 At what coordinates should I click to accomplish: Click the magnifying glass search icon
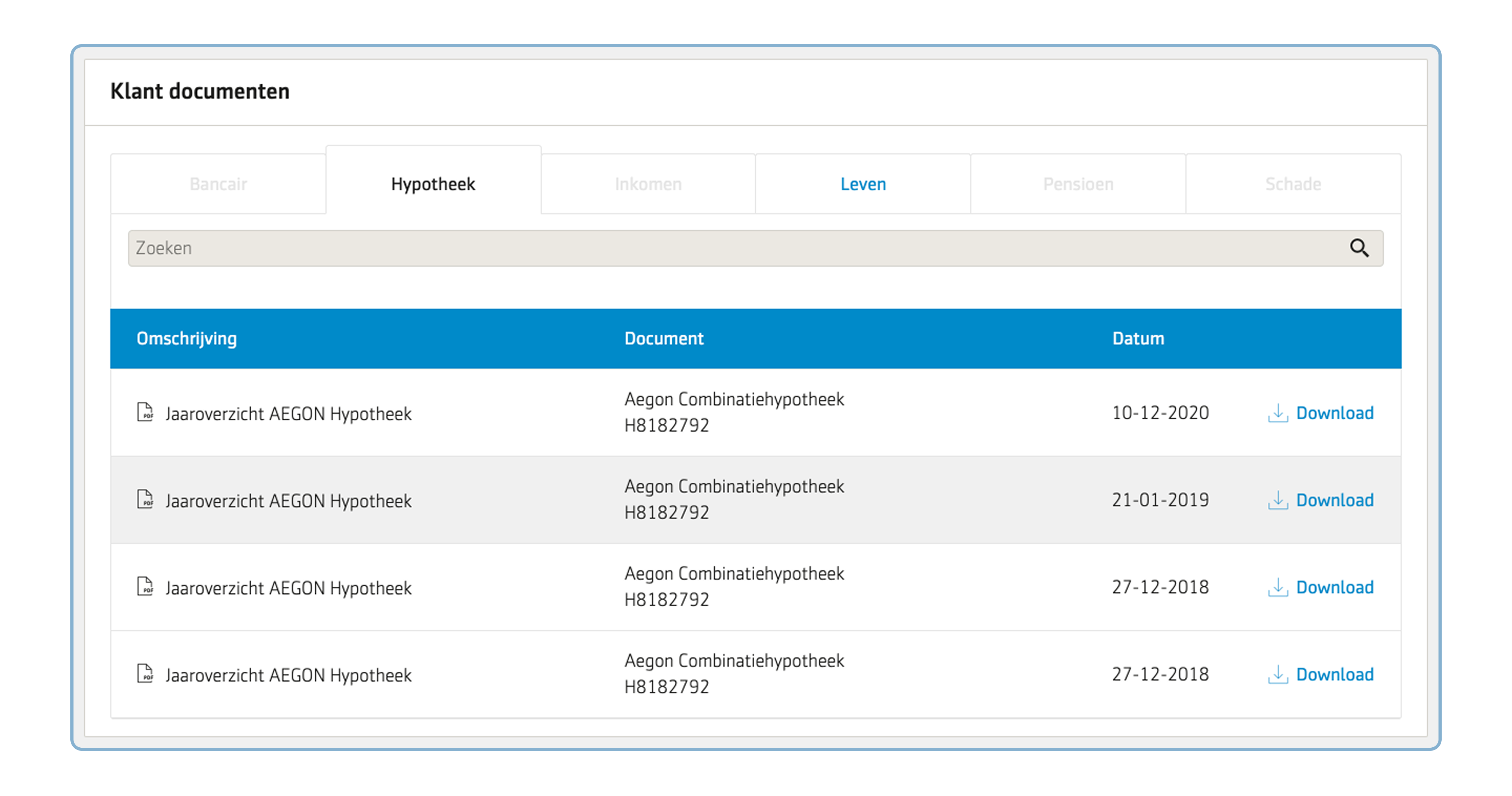point(1359,248)
